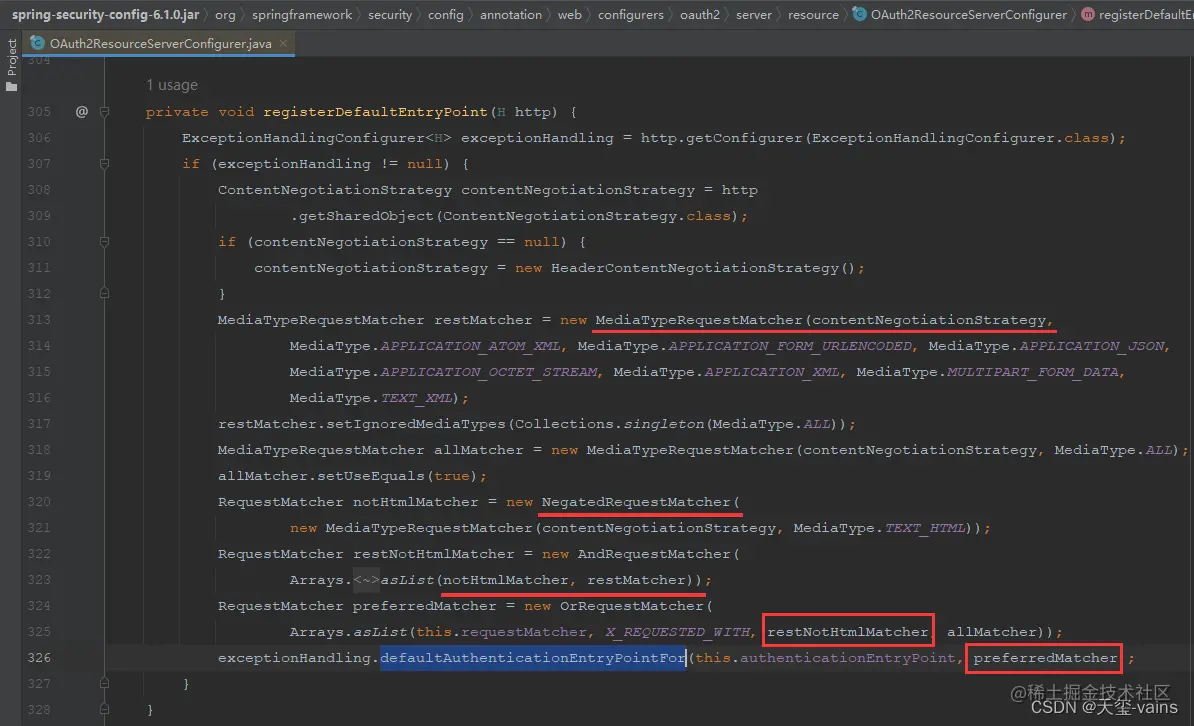Click line number 326 in the gutter
Screen dimensions: 1194x726
tap(39, 657)
